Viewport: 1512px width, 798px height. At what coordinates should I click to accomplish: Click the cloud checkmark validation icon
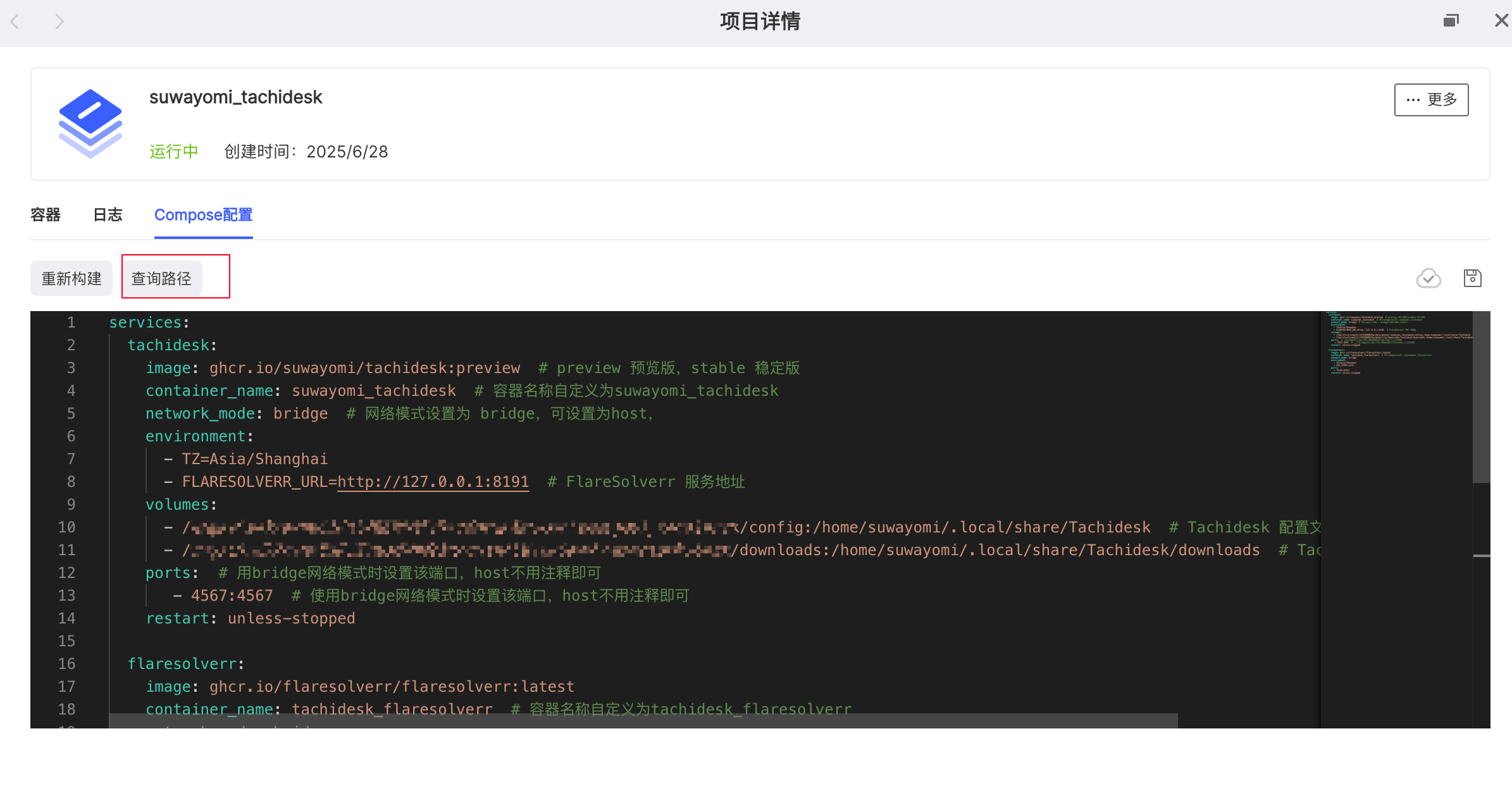pos(1428,278)
